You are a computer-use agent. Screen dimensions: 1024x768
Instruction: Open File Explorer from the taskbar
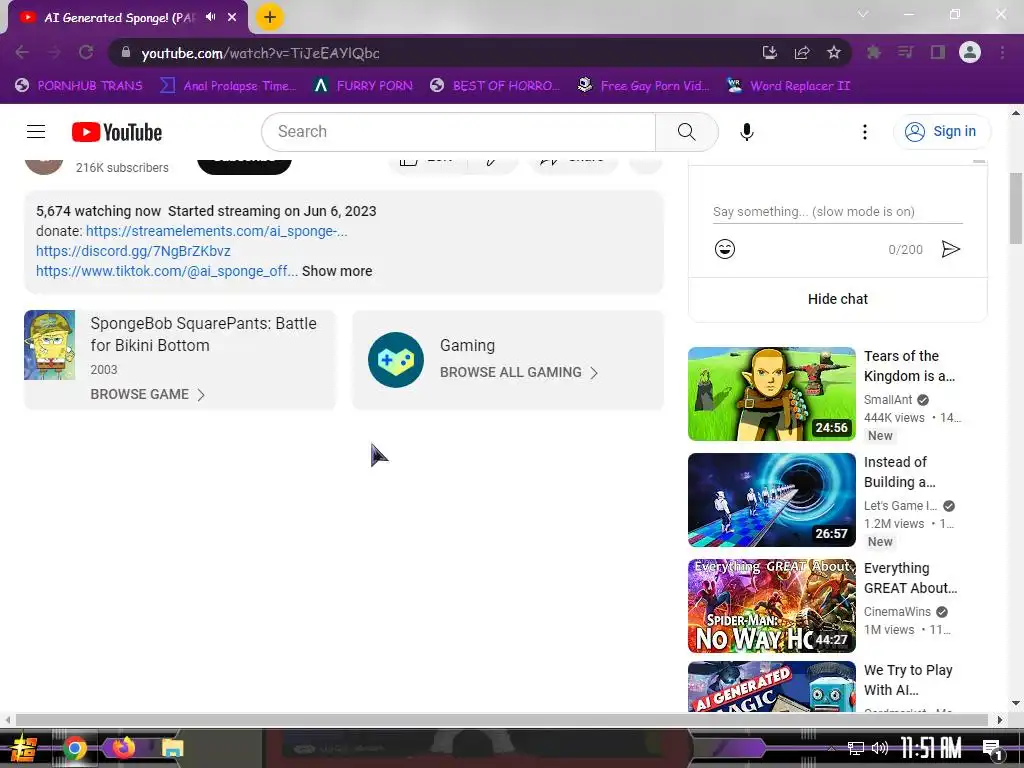[x=172, y=748]
